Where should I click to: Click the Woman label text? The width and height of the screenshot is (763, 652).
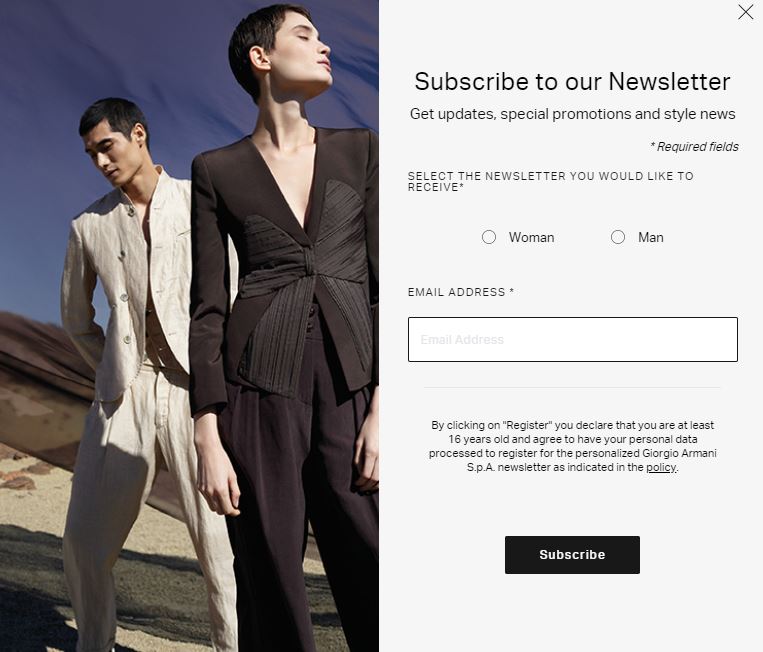click(531, 237)
